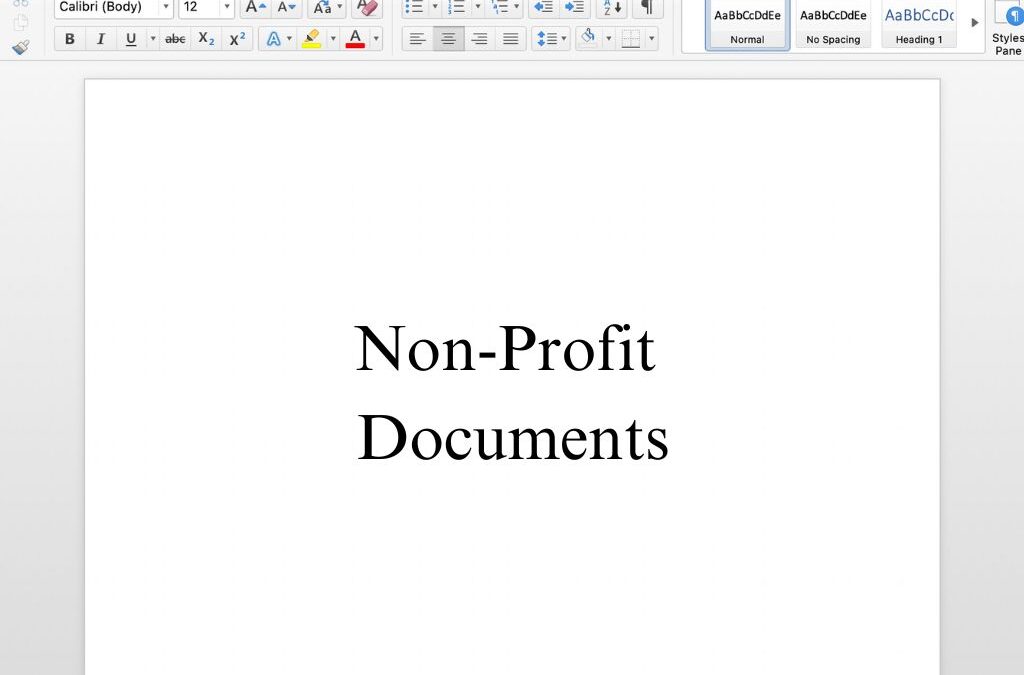
Task: Toggle show paragraph marks pilcrow
Action: [647, 7]
